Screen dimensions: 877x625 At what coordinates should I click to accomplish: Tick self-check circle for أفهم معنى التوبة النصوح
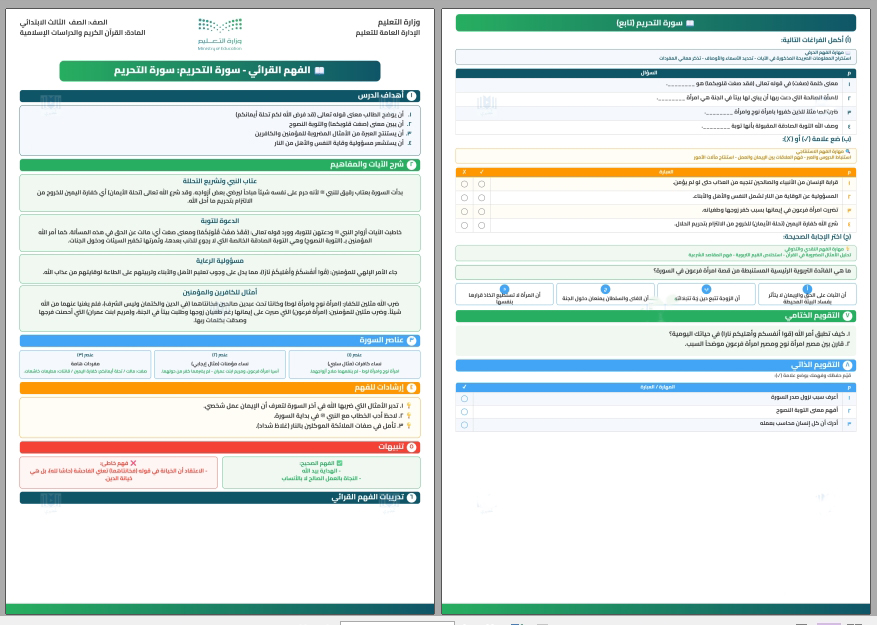pyautogui.click(x=464, y=412)
